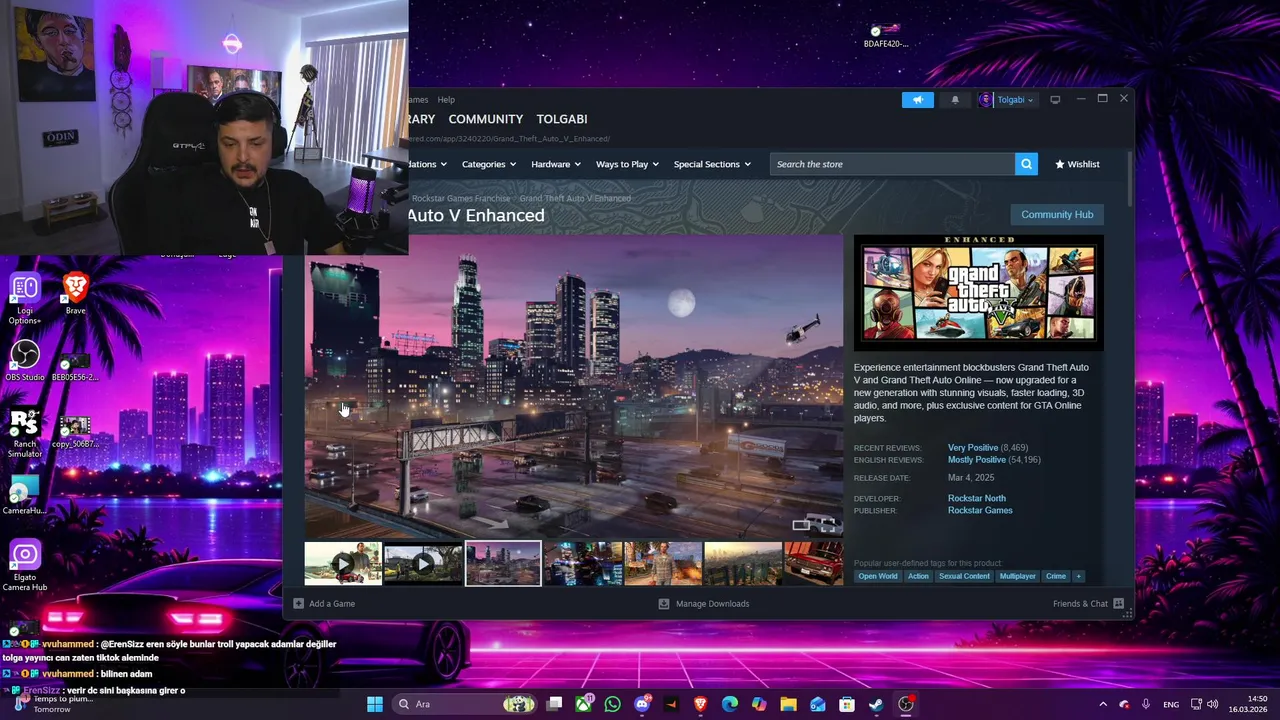The image size is (1280, 720).
Task: Click the Big Picture mode monitor icon
Action: [x=1055, y=99]
